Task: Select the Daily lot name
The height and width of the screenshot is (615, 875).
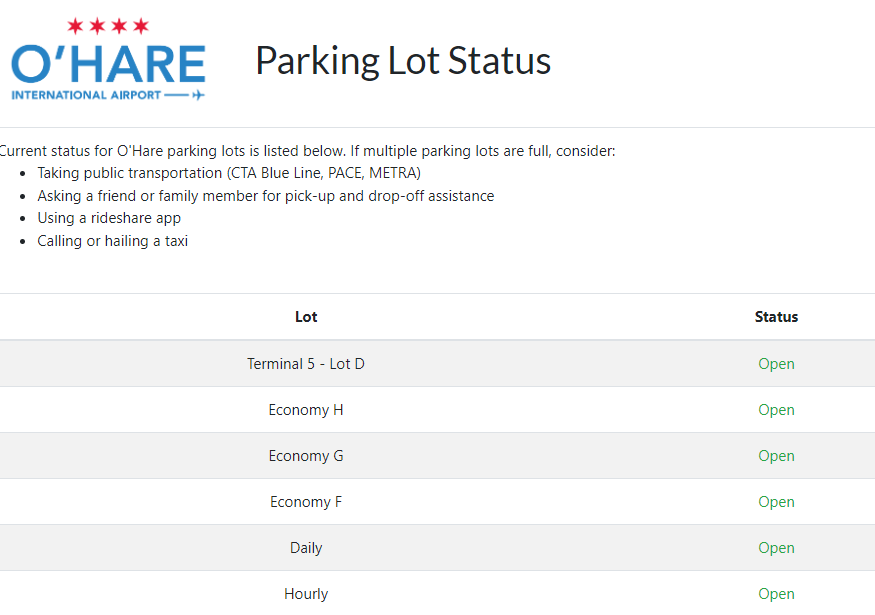Action: click(306, 547)
